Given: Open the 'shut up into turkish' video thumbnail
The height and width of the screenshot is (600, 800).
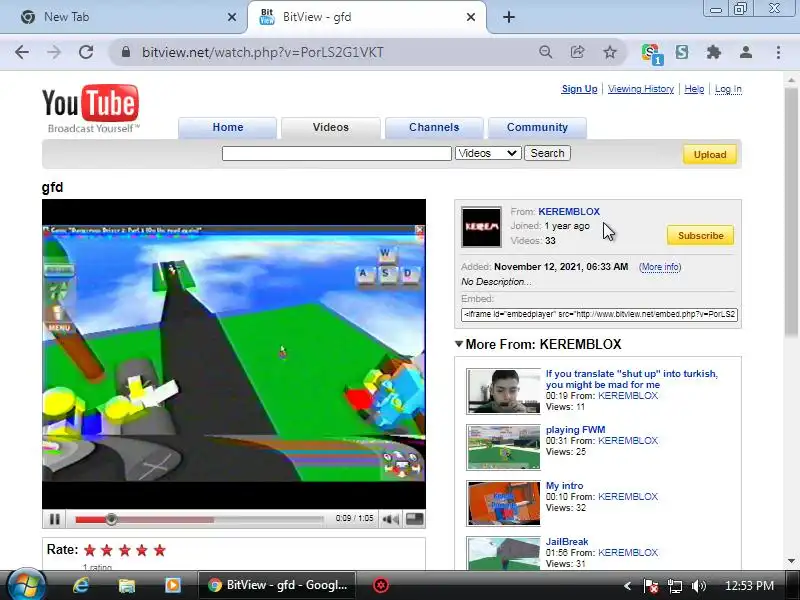Looking at the screenshot, I should click(504, 391).
